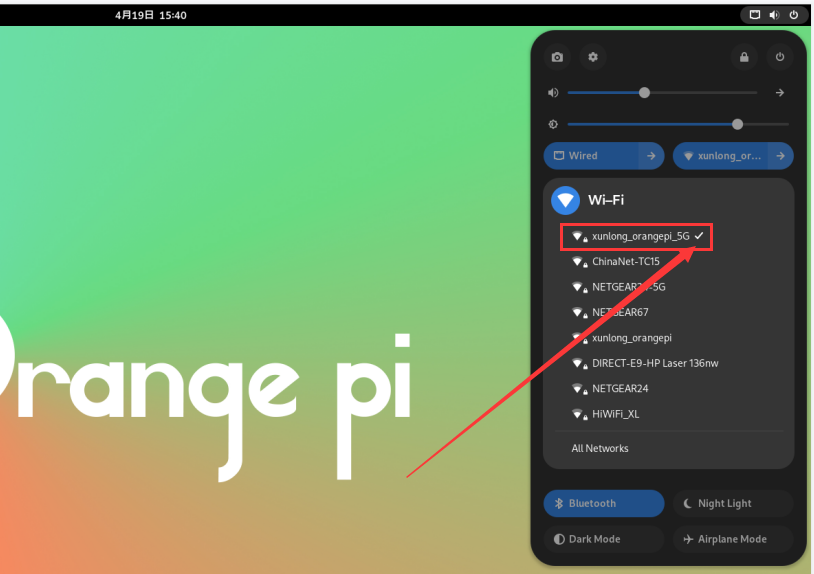Connect to ChinaNet-TC15 network
The image size is (814, 574).
click(670, 262)
